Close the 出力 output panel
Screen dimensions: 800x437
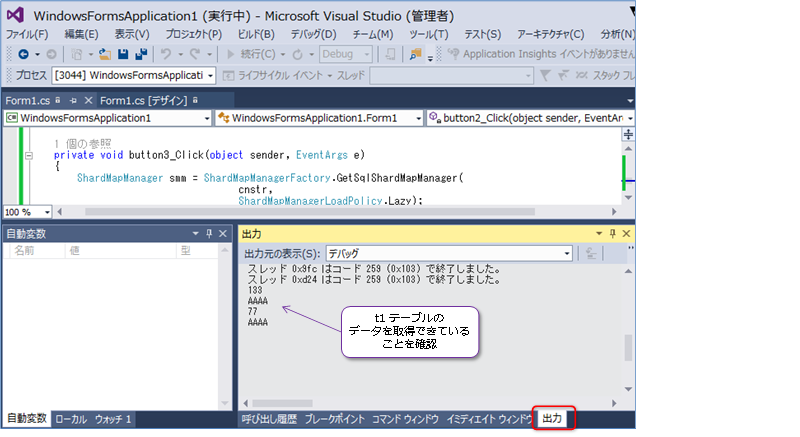tap(627, 234)
